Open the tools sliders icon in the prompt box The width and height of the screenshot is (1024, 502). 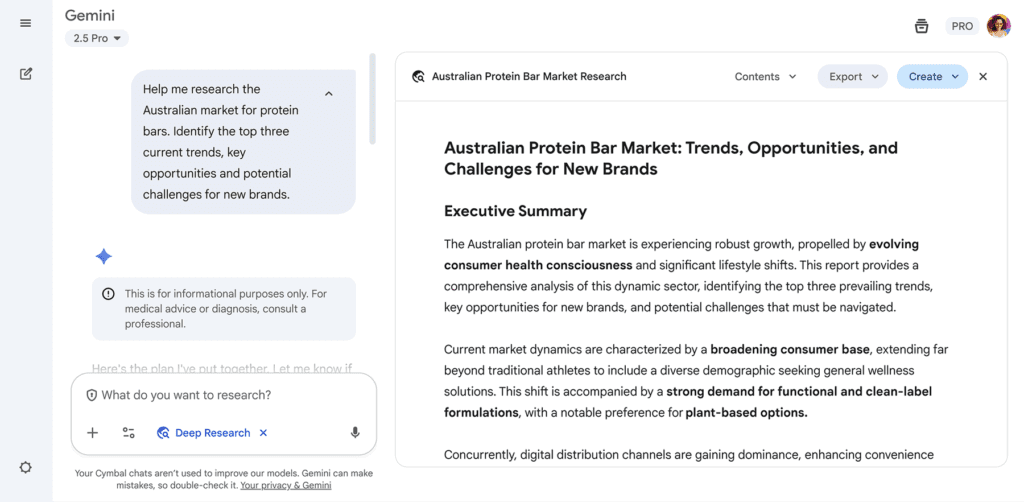click(x=129, y=433)
